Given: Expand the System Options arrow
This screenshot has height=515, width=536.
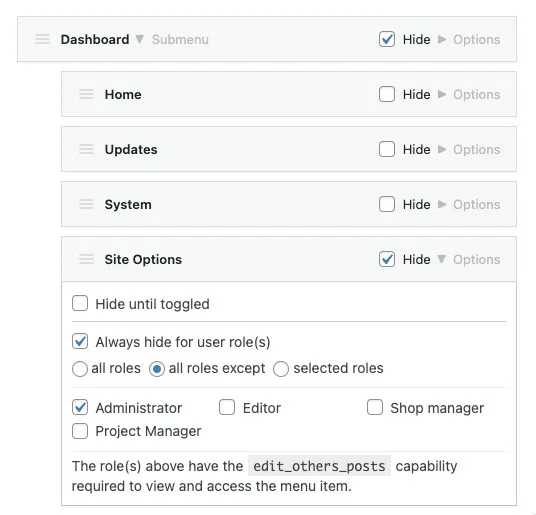Looking at the screenshot, I should point(442,204).
